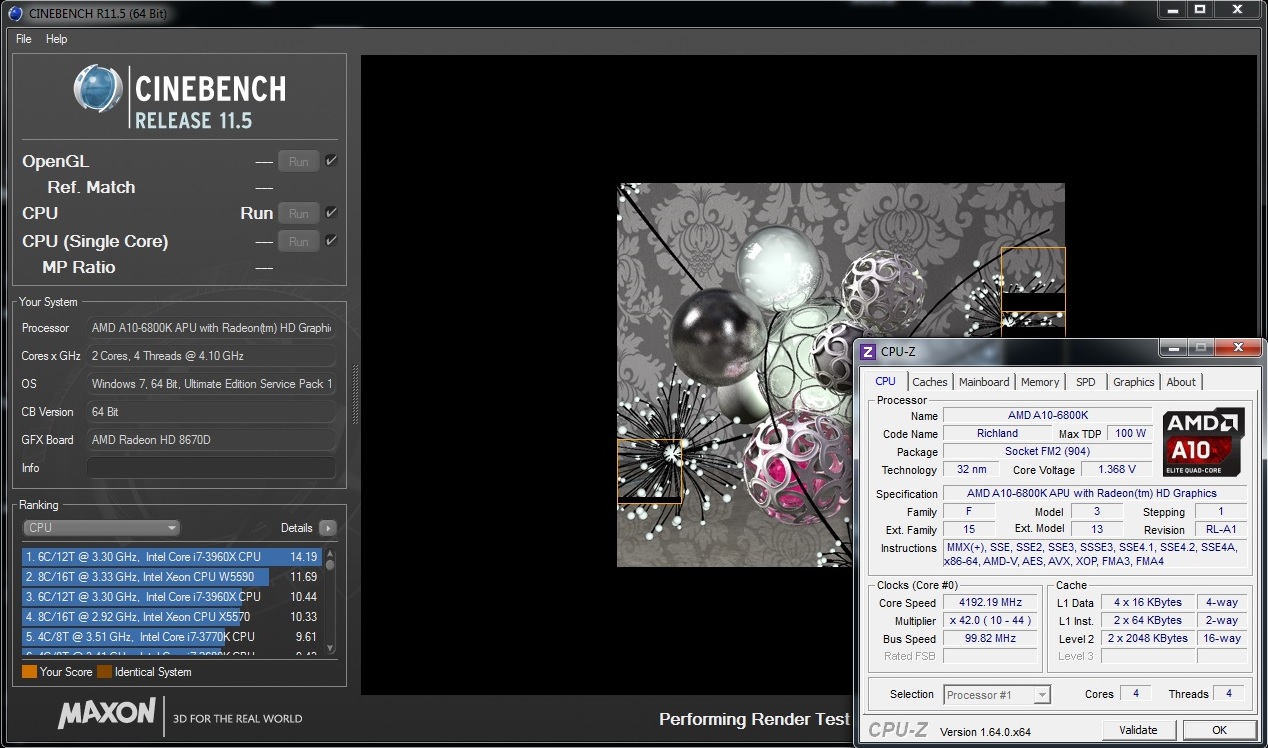Click Run button for CPU (Single Core)

(x=299, y=241)
